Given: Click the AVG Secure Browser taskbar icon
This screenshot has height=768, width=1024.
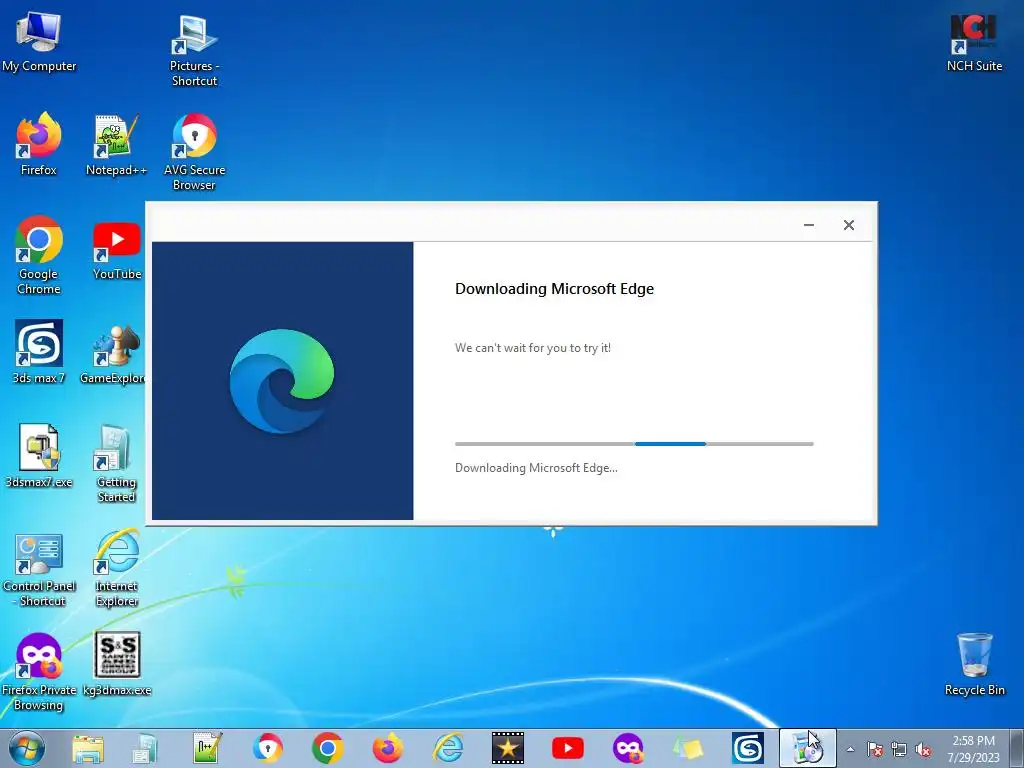Looking at the screenshot, I should click(268, 748).
